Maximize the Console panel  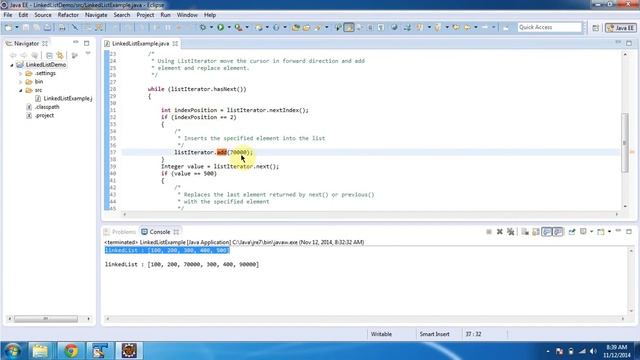point(629,231)
